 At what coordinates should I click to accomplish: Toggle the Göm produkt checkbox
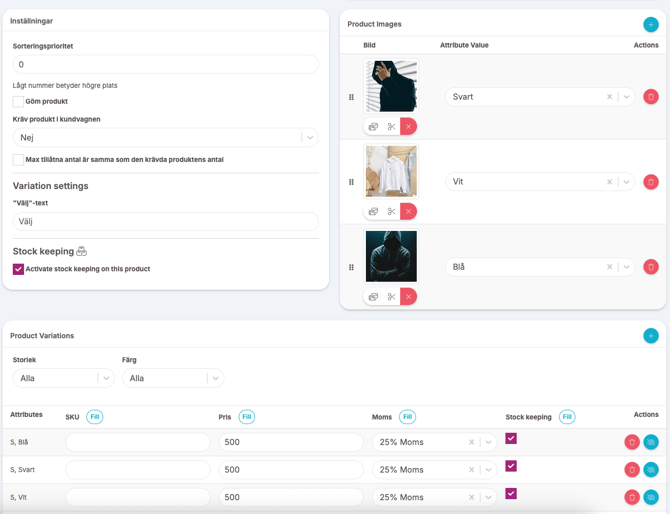click(18, 102)
